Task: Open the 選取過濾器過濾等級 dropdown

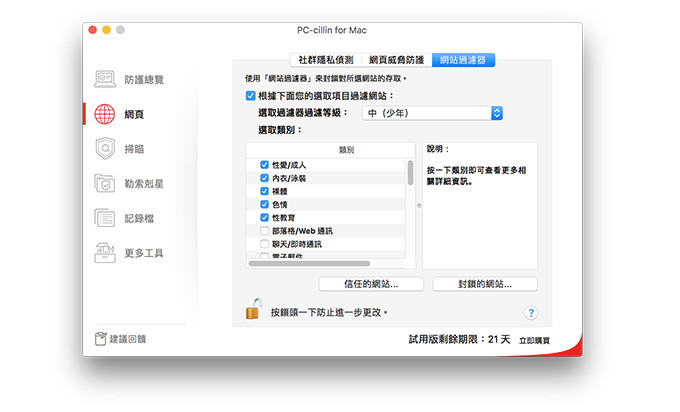Action: tap(431, 114)
